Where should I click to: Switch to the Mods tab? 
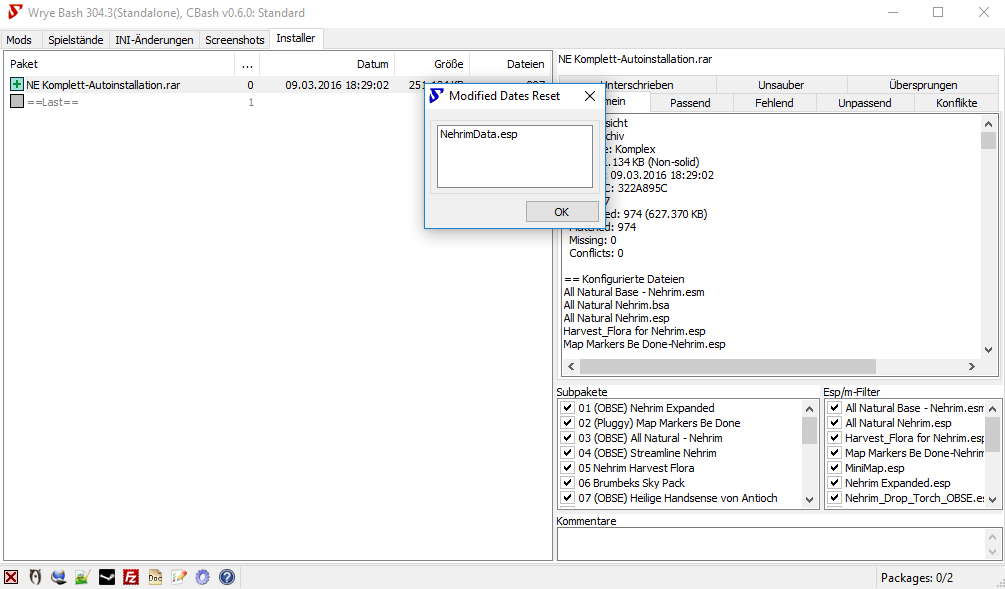(19, 40)
